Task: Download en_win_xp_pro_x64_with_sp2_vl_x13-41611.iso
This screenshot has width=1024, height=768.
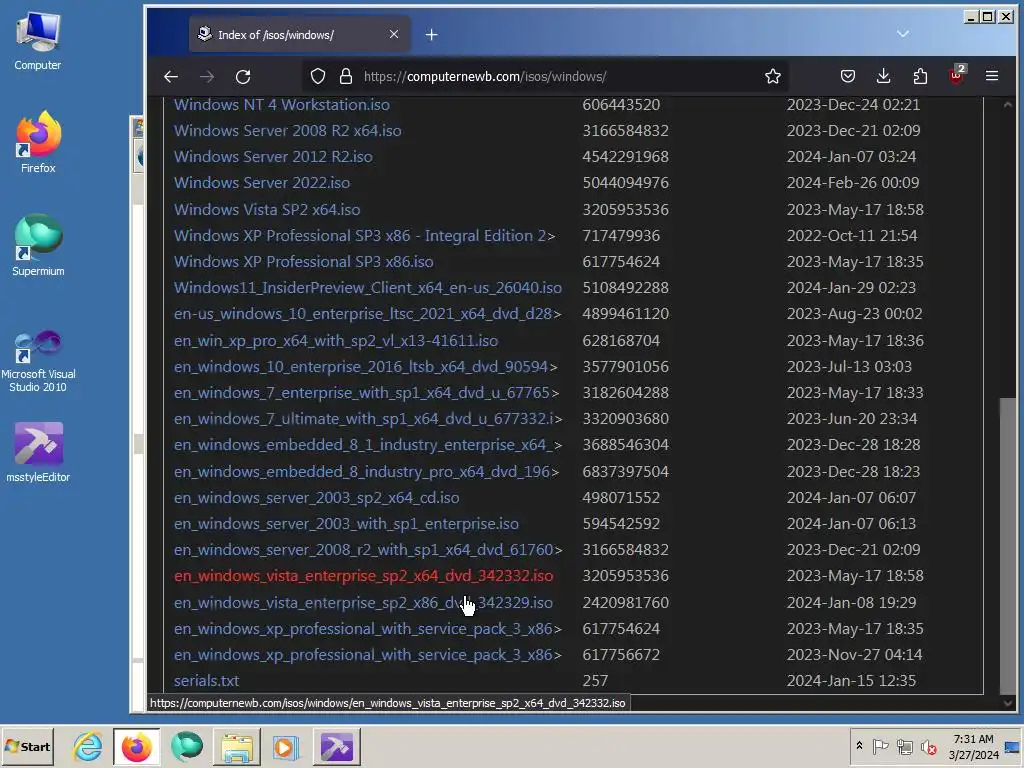Action: coord(336,341)
